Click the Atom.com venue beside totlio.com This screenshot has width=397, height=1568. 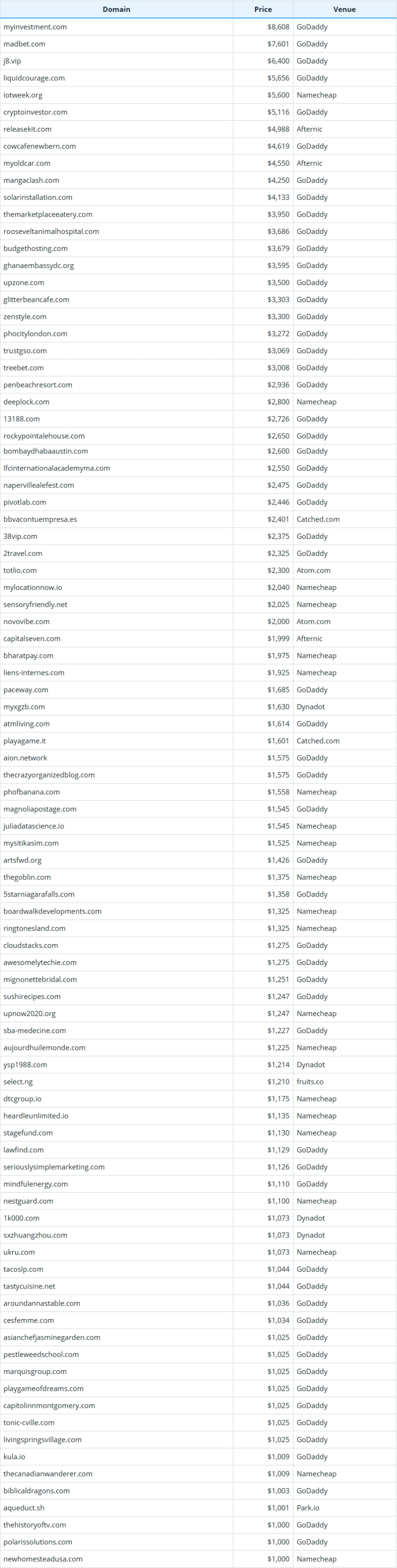[x=313, y=570]
